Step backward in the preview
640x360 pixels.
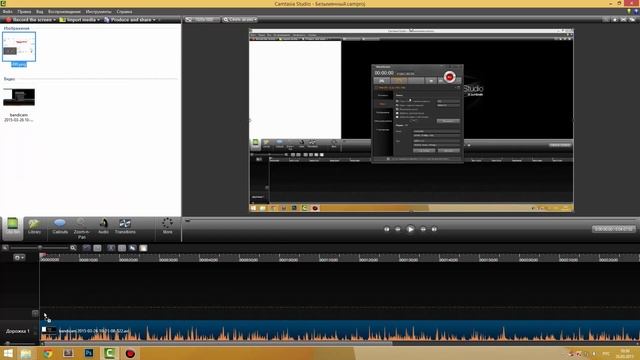click(398, 229)
